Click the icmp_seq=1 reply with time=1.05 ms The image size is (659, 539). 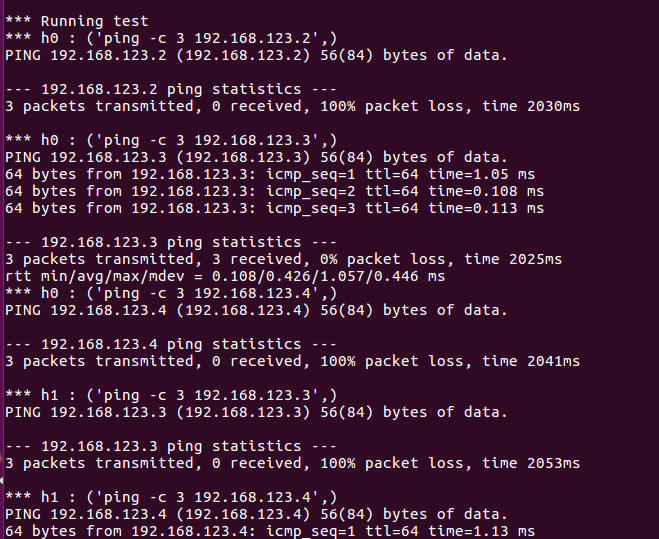click(x=270, y=174)
